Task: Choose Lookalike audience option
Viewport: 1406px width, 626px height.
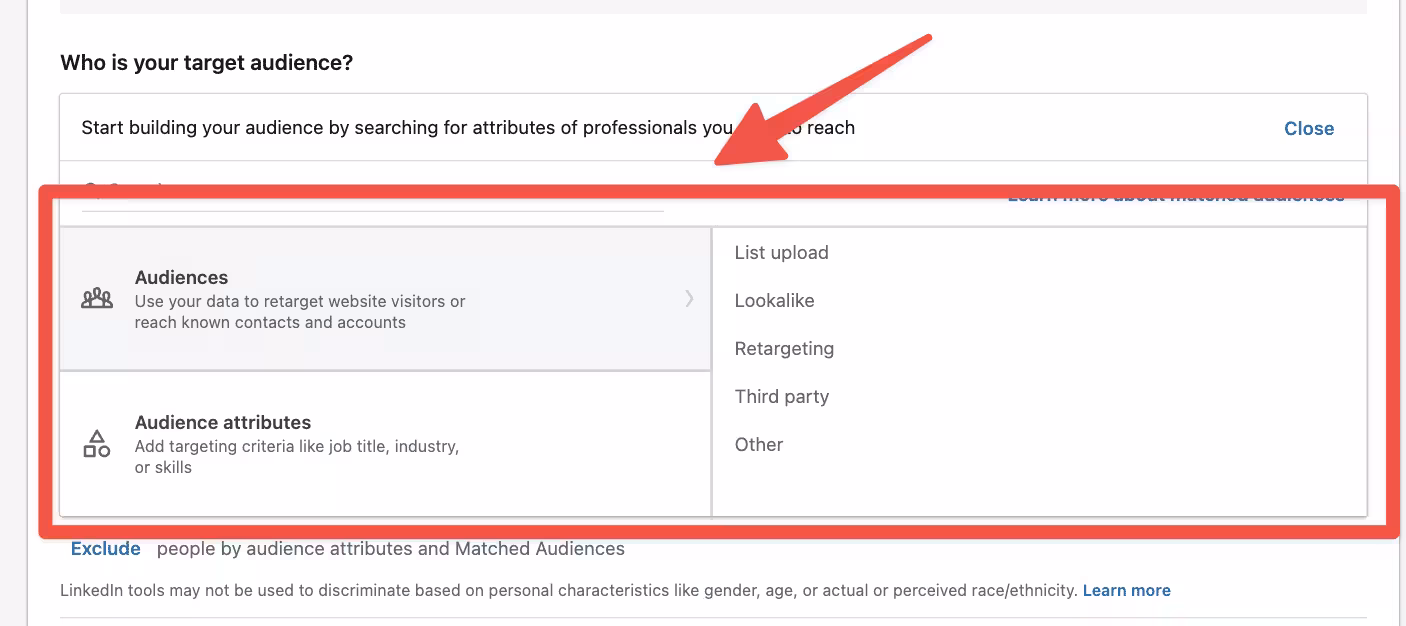Action: click(774, 301)
